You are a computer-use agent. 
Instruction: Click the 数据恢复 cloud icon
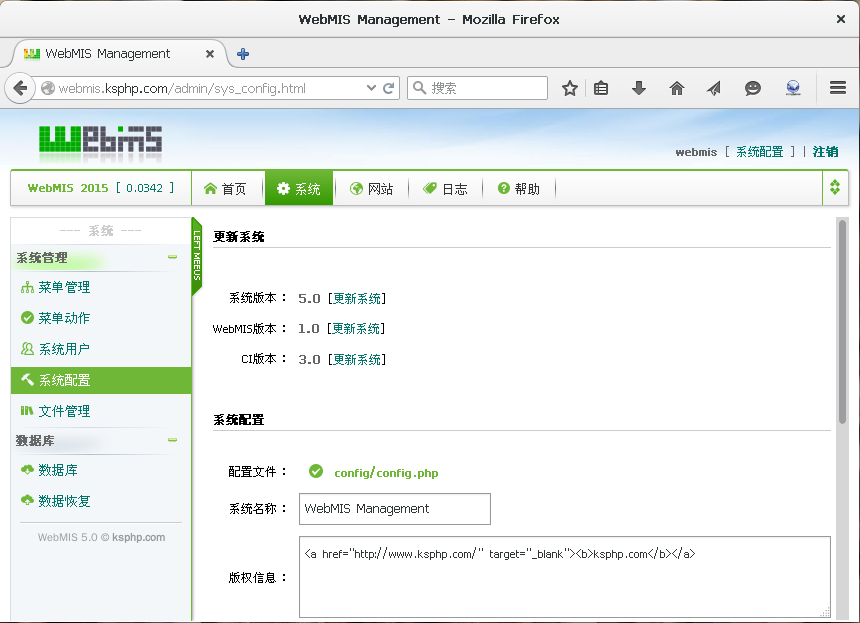click(x=27, y=500)
